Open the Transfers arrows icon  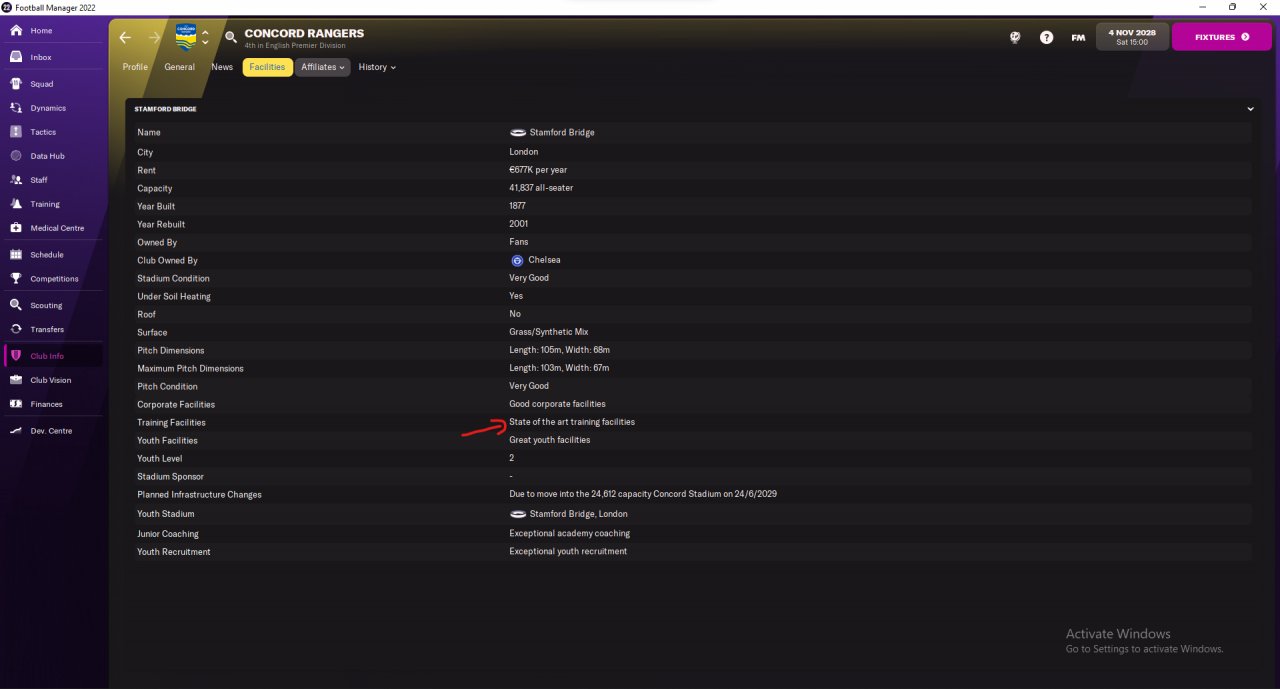16,329
